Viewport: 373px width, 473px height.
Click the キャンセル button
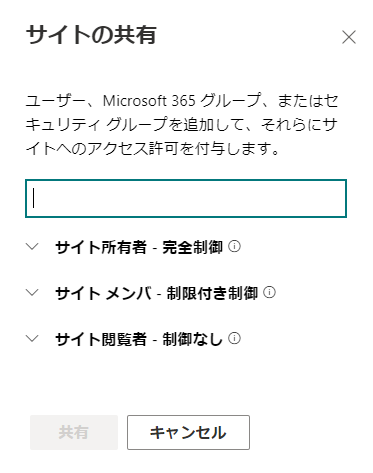(188, 432)
